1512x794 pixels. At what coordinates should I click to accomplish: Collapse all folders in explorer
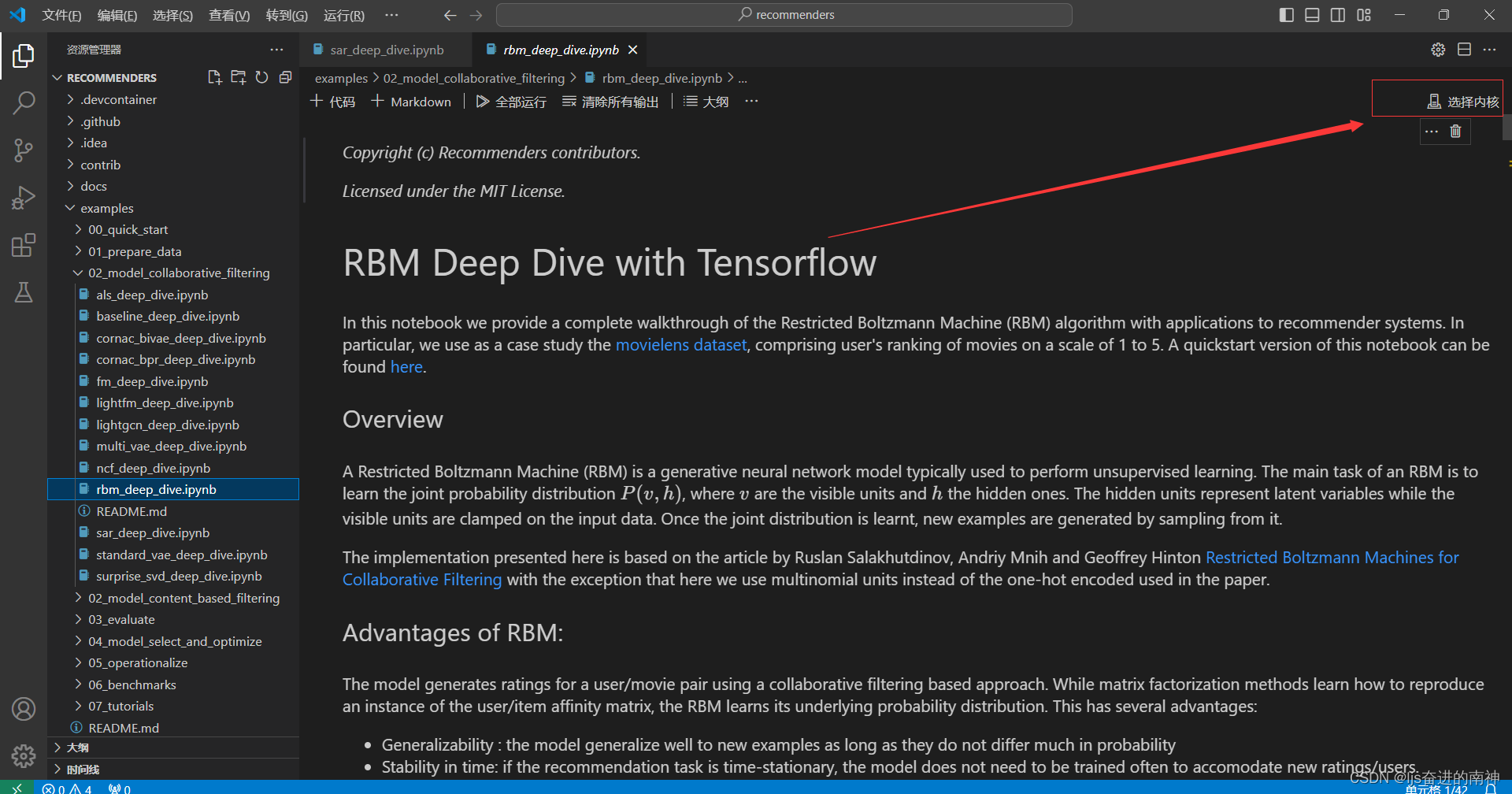(x=285, y=77)
